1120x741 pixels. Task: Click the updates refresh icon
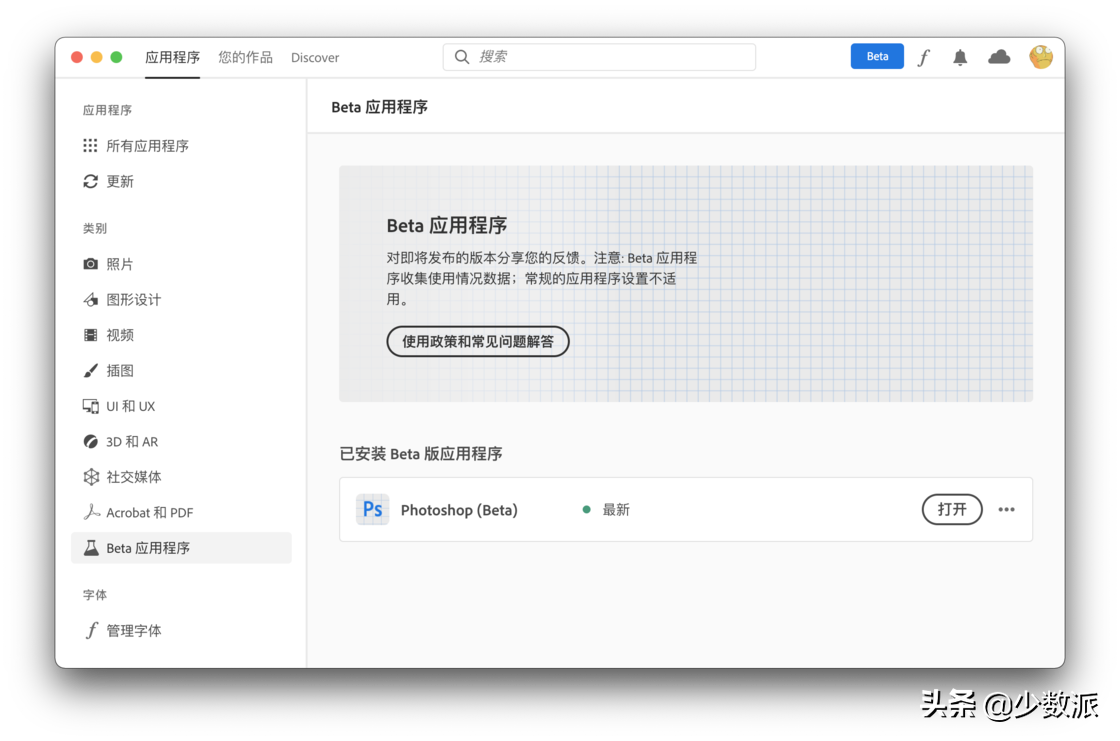(x=90, y=181)
